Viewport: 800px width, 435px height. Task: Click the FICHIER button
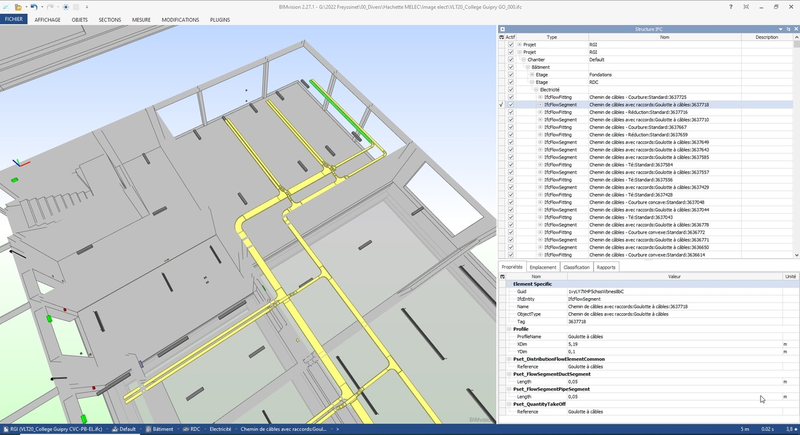[x=14, y=19]
